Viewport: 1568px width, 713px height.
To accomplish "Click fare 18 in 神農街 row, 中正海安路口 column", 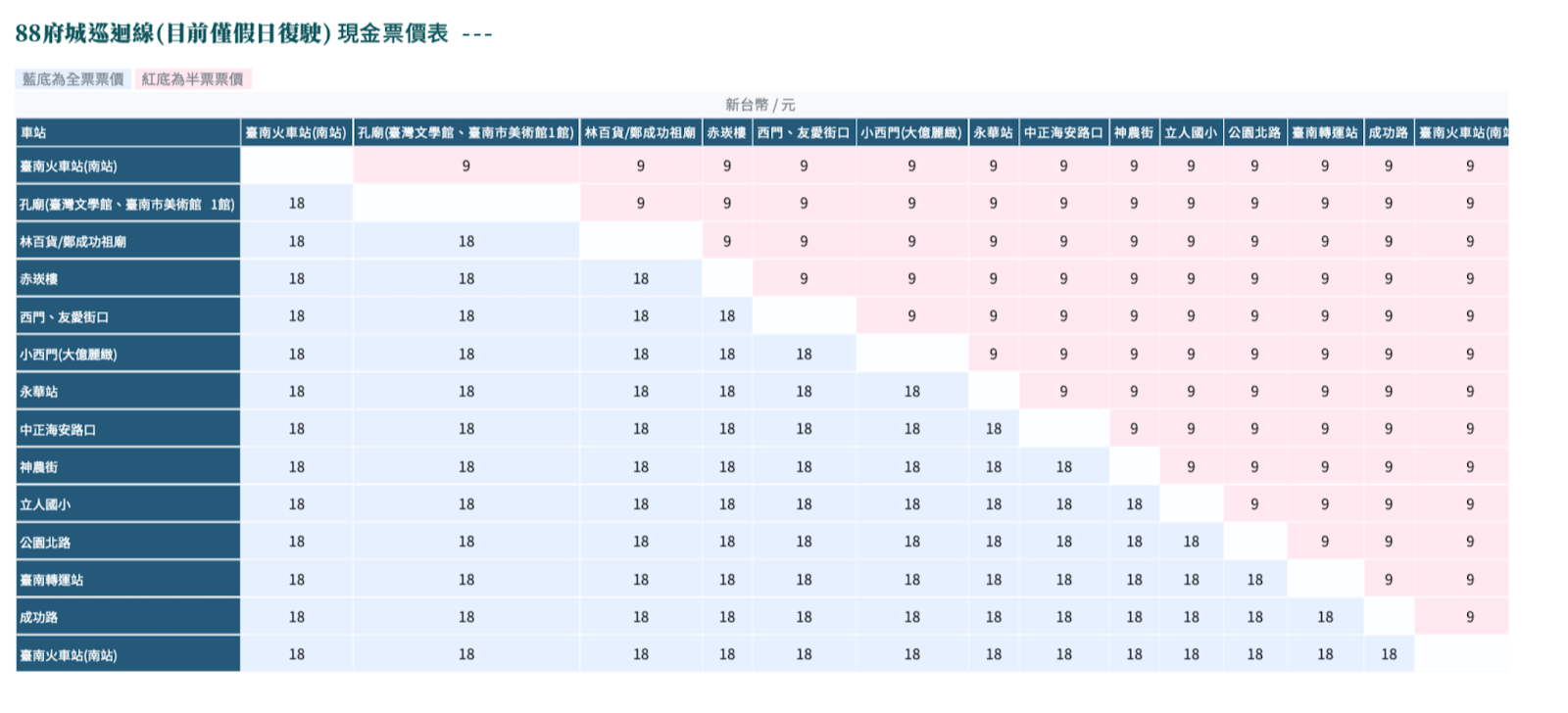I will [1064, 467].
